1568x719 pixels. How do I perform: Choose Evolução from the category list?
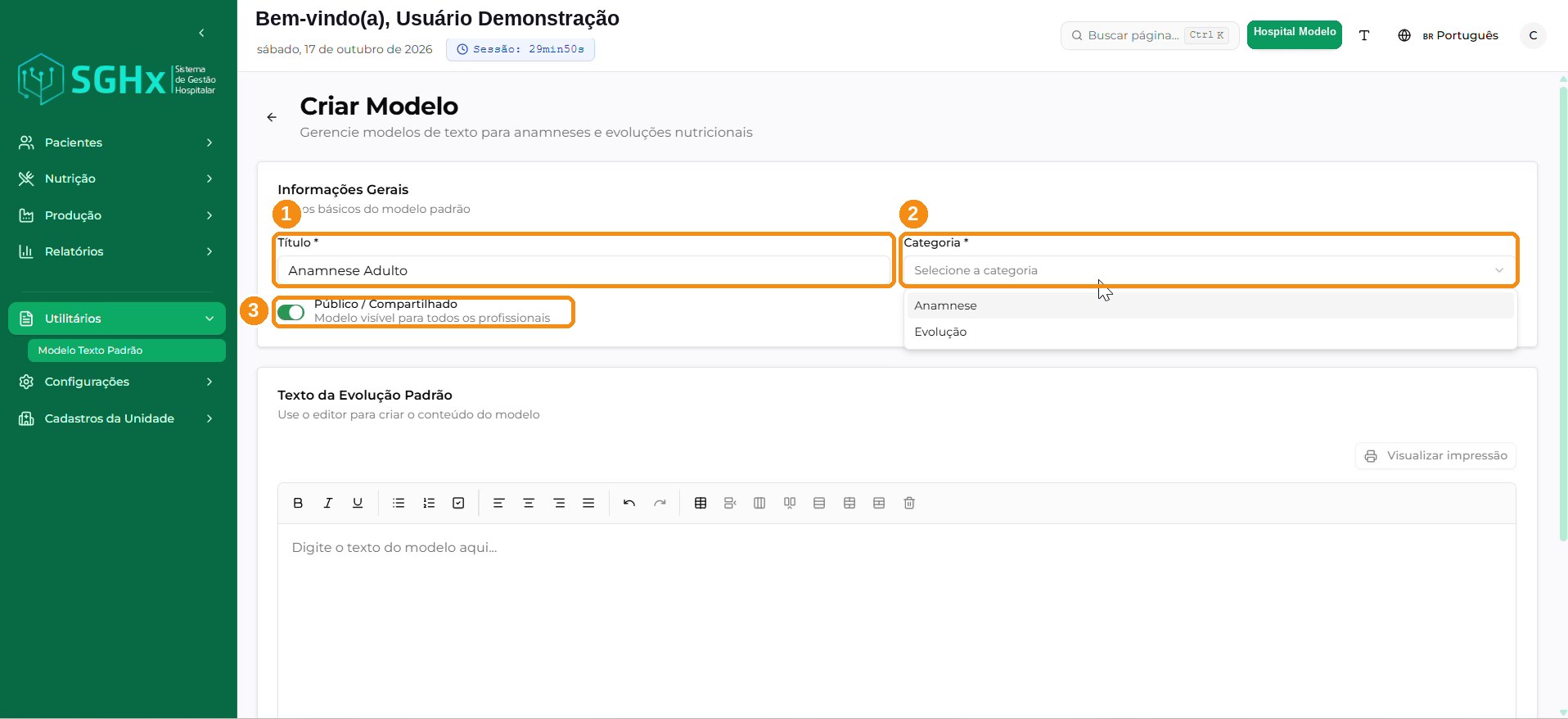pyautogui.click(x=1210, y=332)
